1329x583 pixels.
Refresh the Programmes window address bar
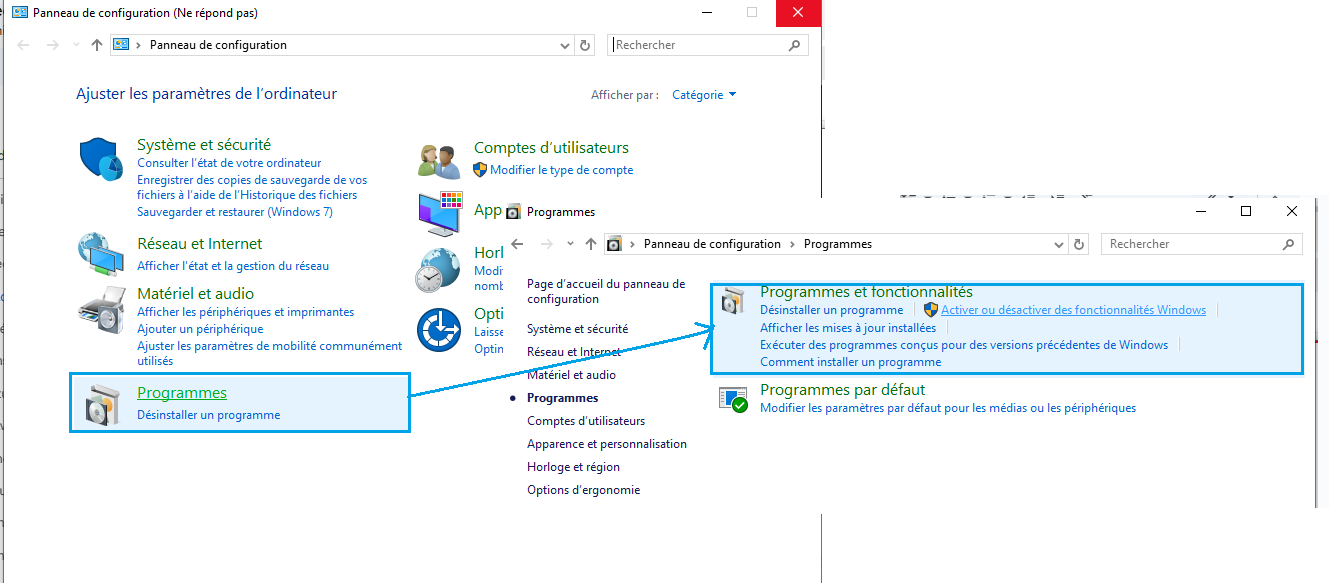tap(1079, 244)
